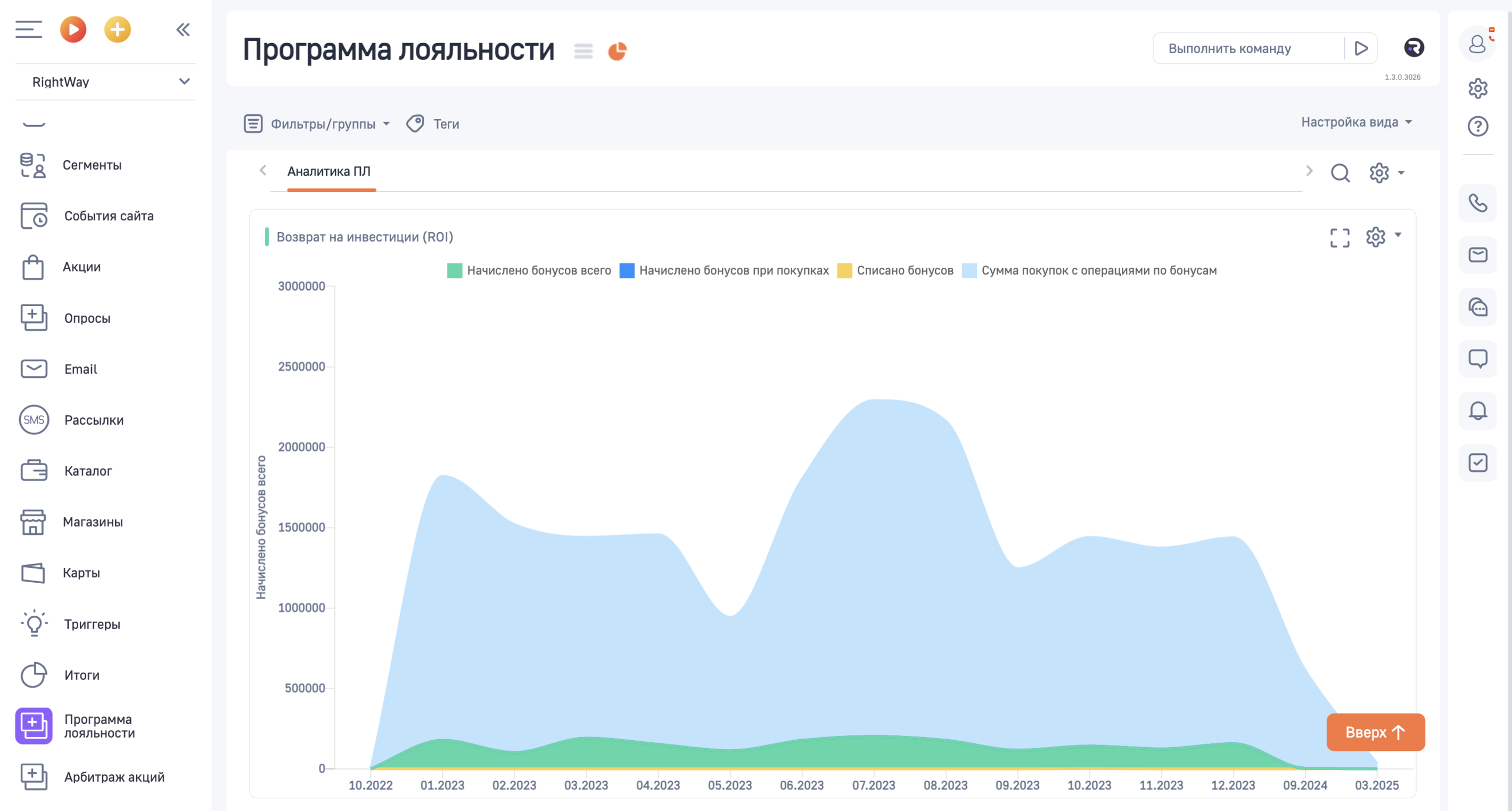Collapse sidebar with double chevron icon
Image resolution: width=1512 pixels, height=811 pixels.
point(183,29)
